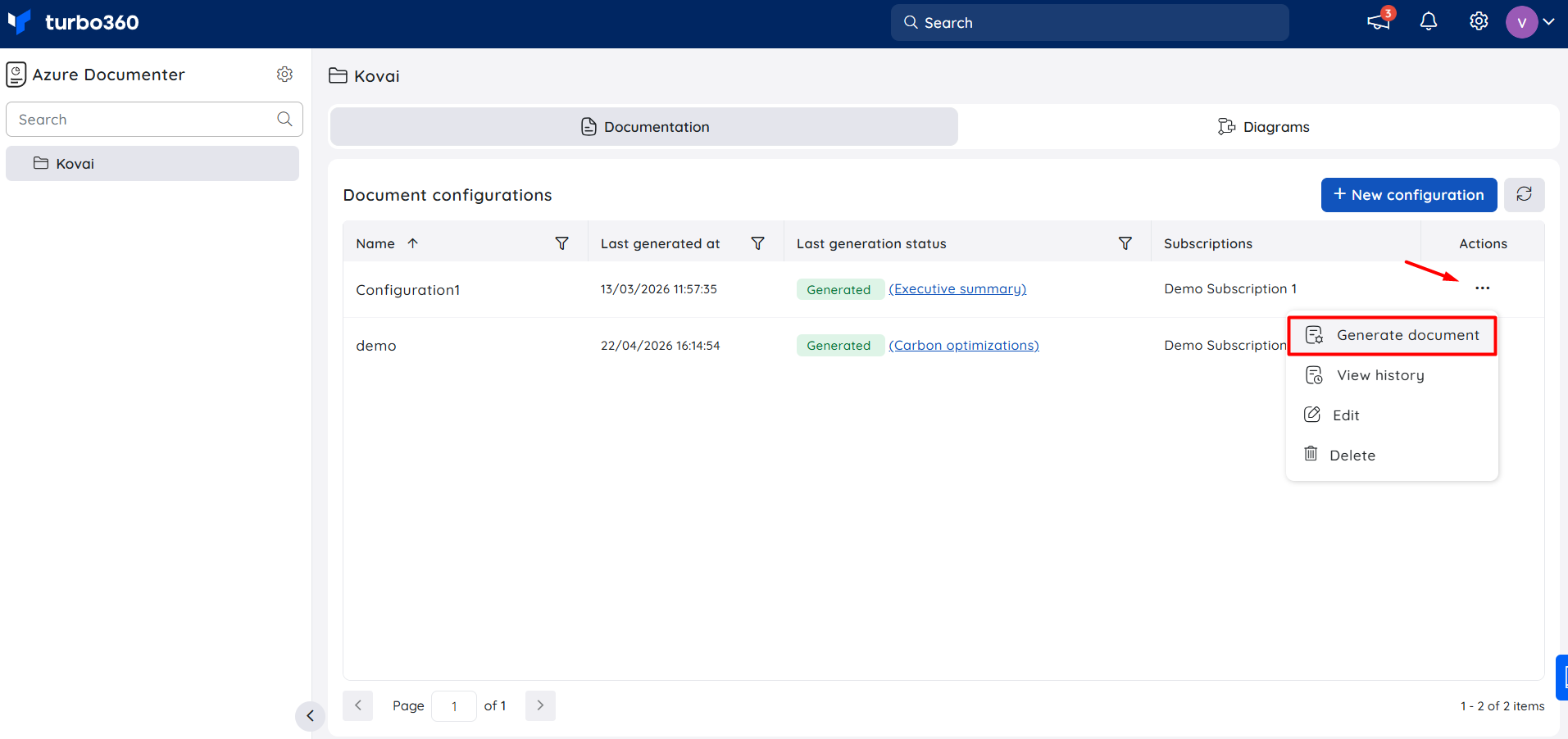Collapse the sidebar with chevron button
The height and width of the screenshot is (739, 1568).
(310, 716)
